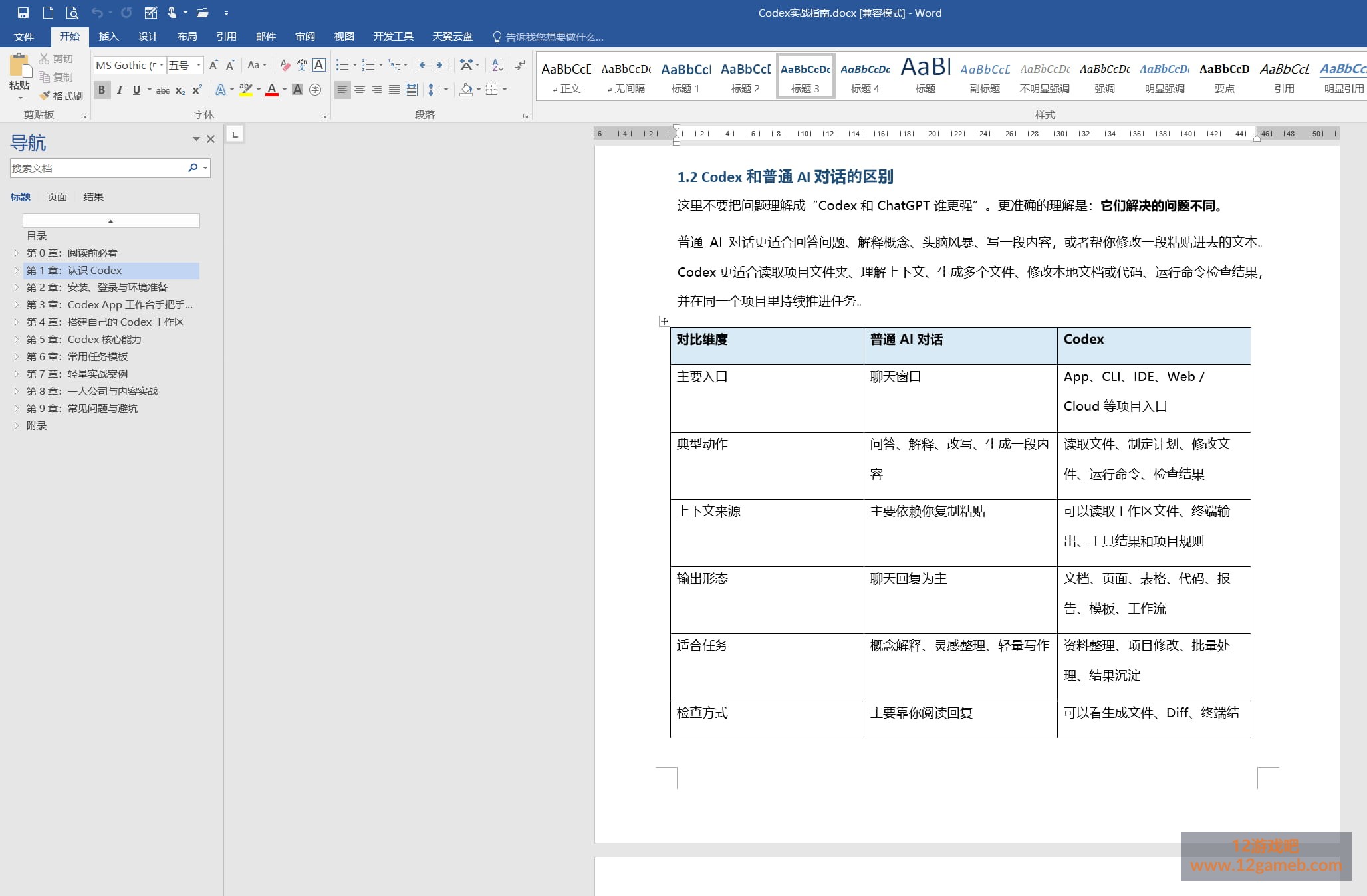This screenshot has width=1367, height=896.
Task: Apply the 正文 style from the styles gallery
Action: click(566, 77)
